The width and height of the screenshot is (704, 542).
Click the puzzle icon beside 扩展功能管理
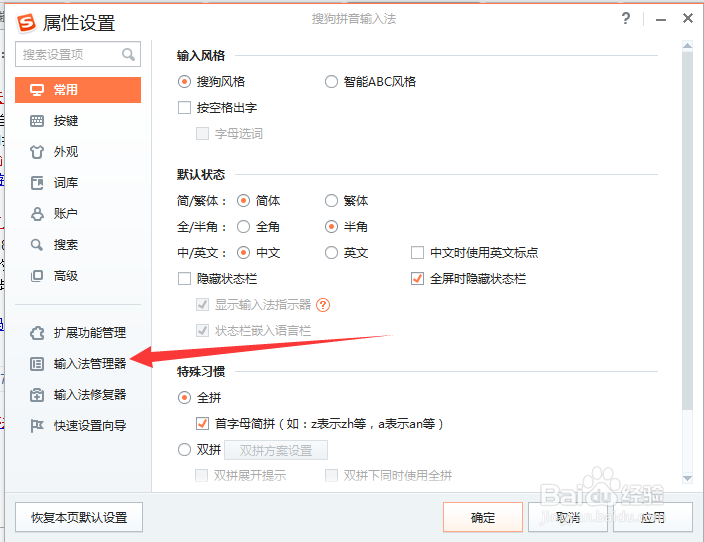point(37,333)
